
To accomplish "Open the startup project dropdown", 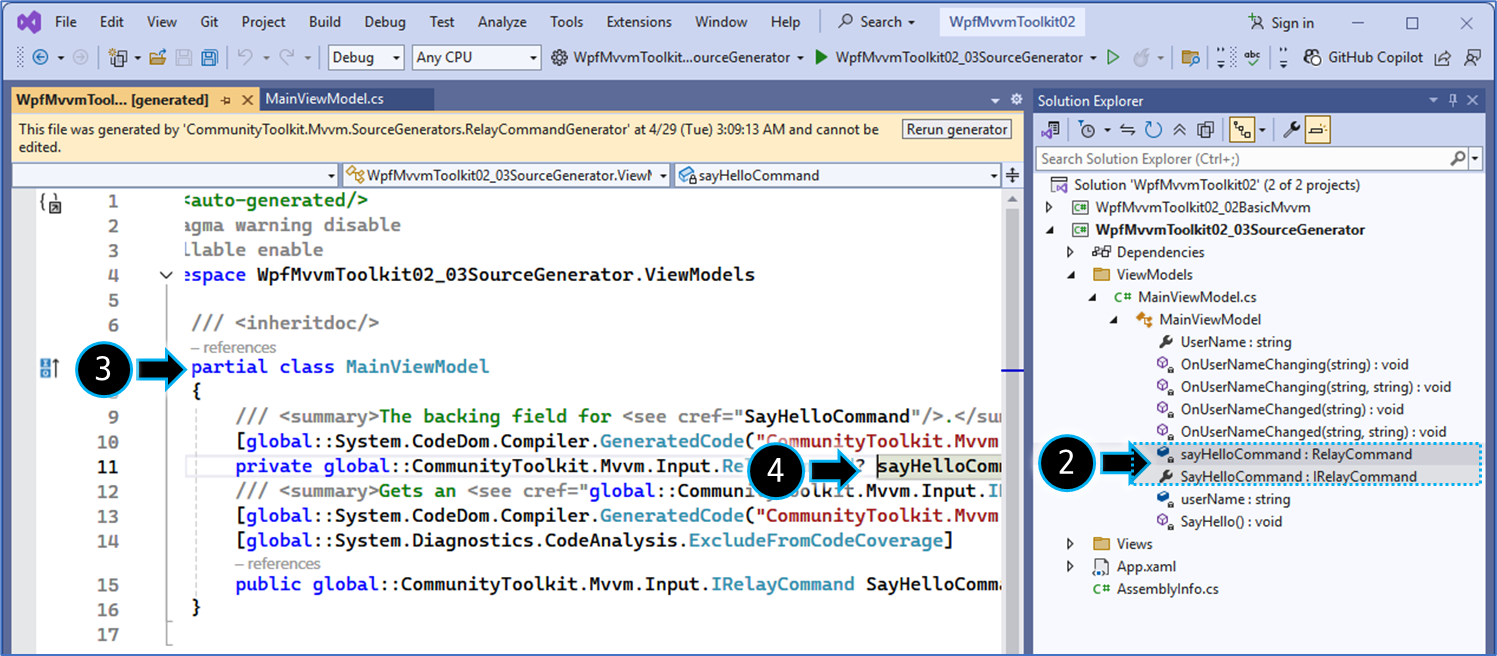I will (678, 58).
